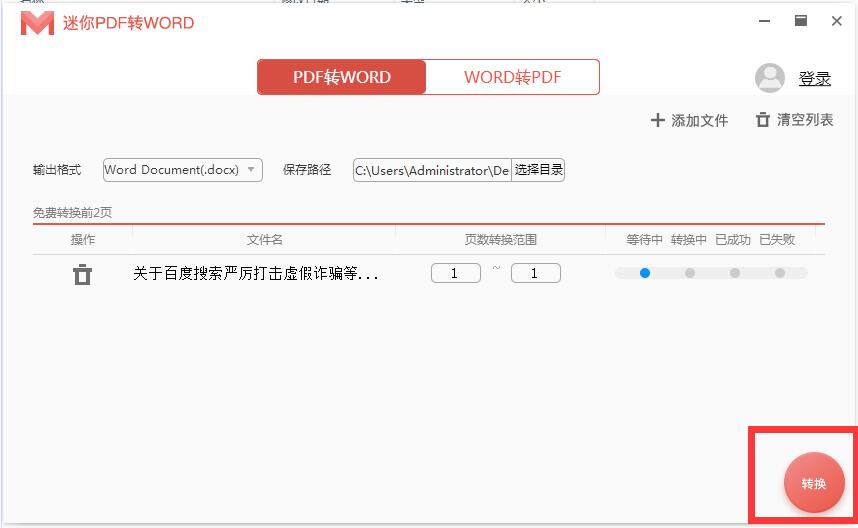Maximize the application window
This screenshot has height=528, width=858.
pos(801,21)
